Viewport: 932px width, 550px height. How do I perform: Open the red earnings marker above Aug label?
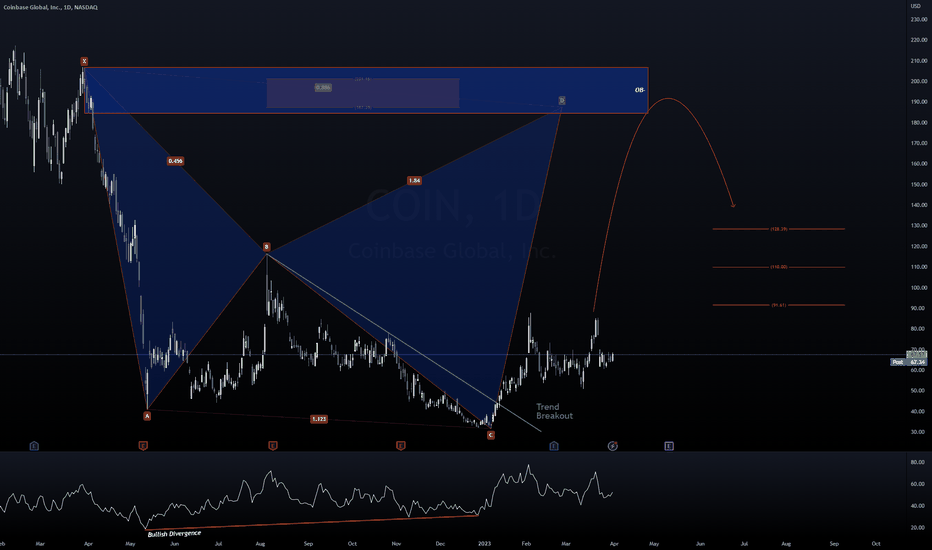coord(272,445)
